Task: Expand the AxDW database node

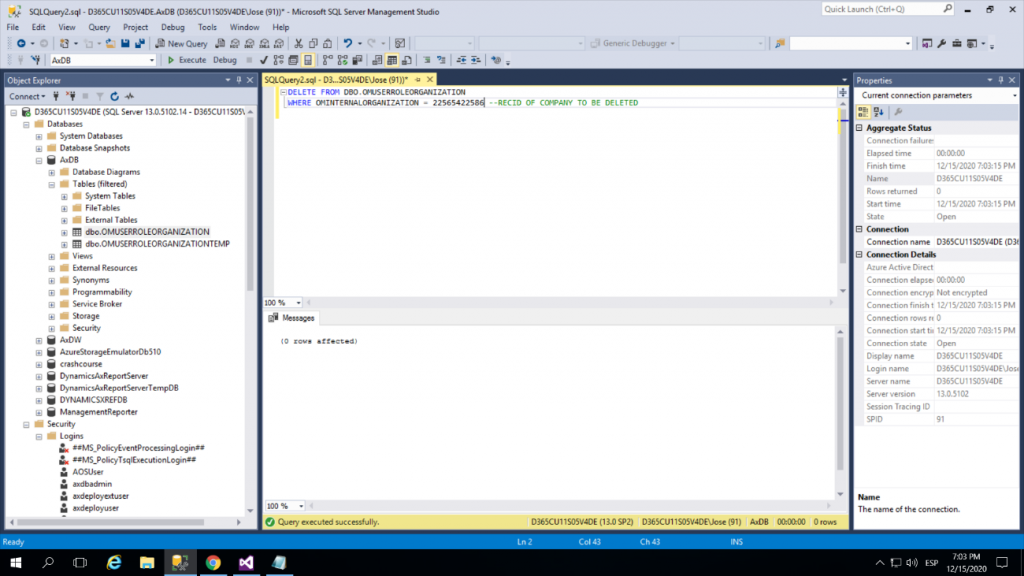Action: click(39, 340)
